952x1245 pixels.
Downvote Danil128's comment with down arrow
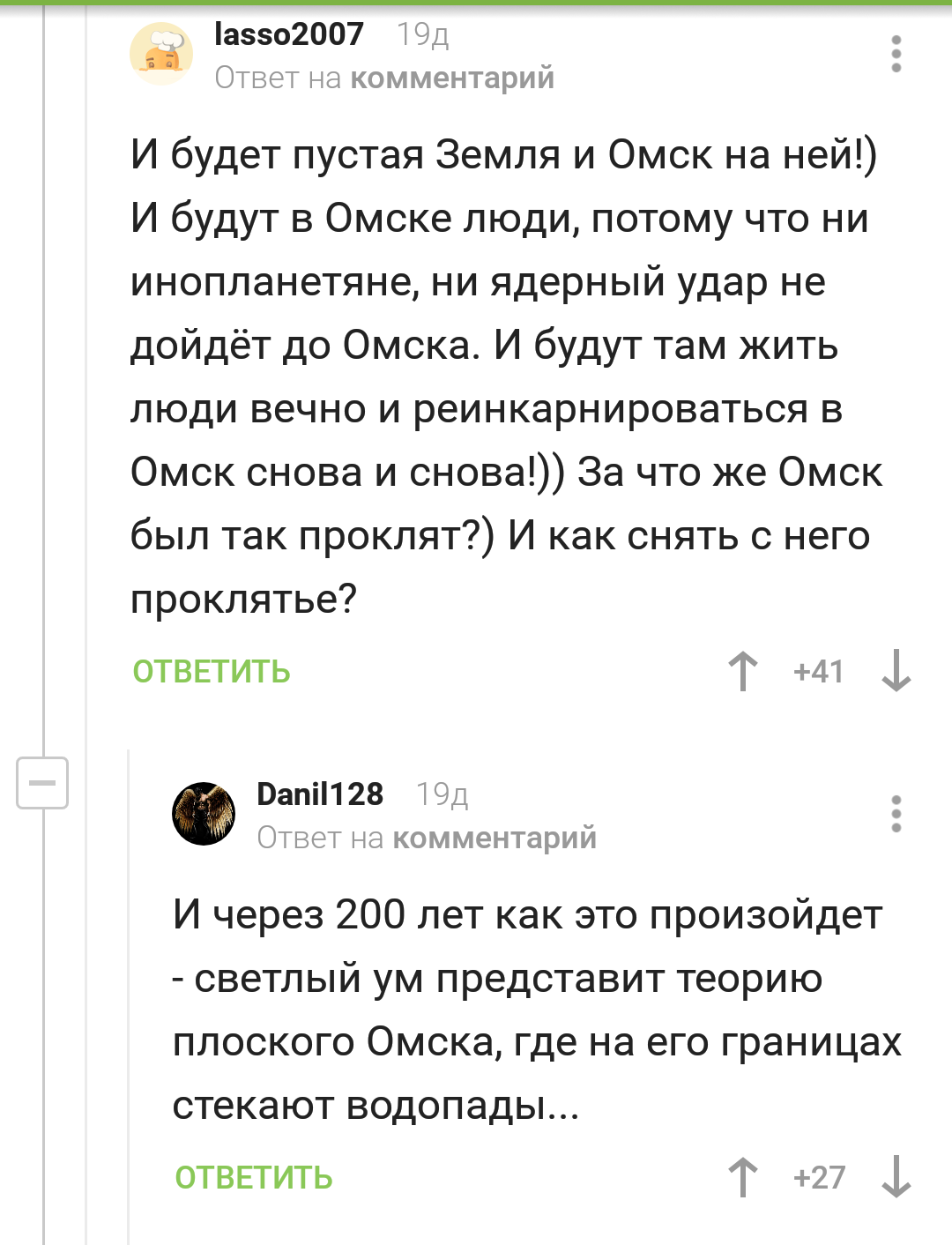coord(896,1177)
